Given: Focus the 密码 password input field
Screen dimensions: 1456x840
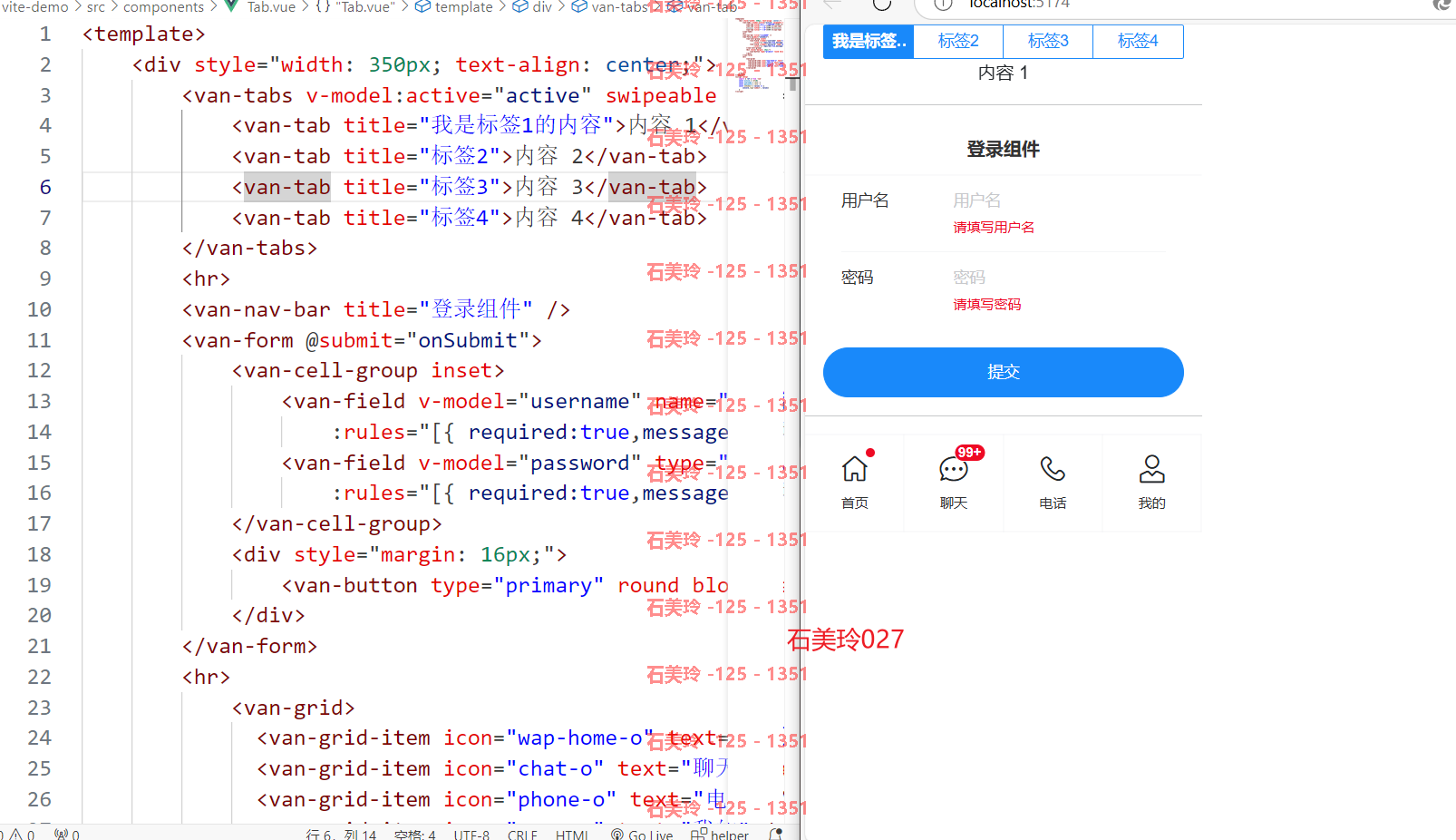Looking at the screenshot, I should click(x=1059, y=278).
